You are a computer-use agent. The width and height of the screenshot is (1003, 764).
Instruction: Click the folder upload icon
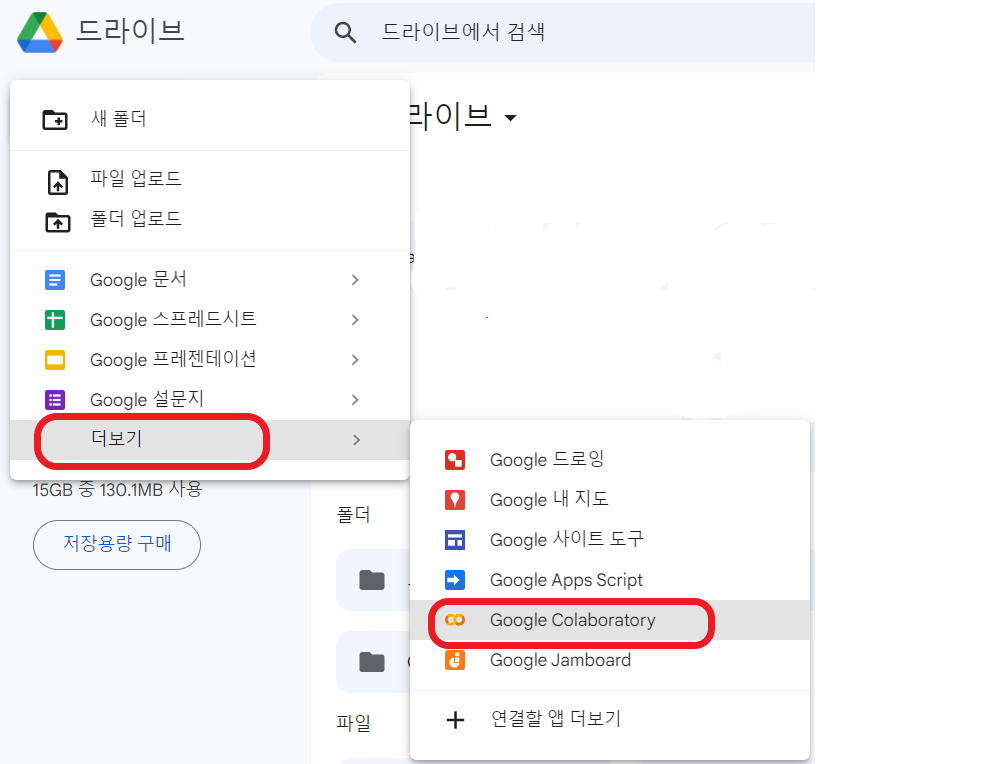[x=58, y=222]
